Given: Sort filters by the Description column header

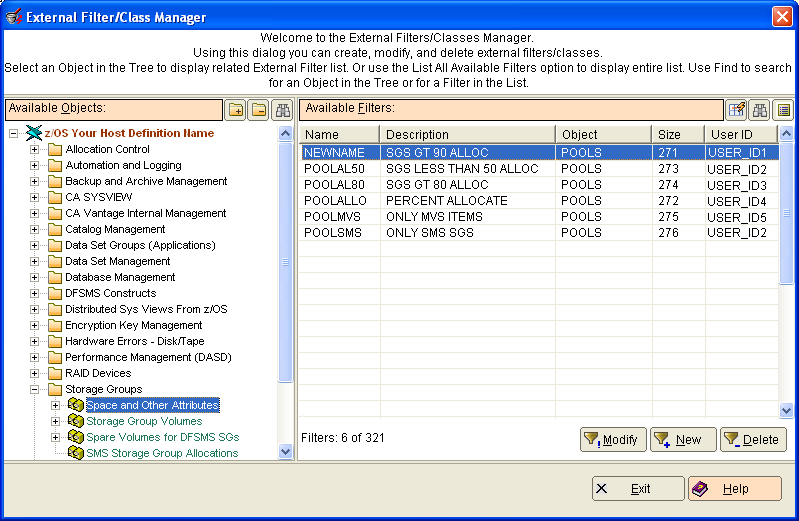Looking at the screenshot, I should click(x=467, y=134).
